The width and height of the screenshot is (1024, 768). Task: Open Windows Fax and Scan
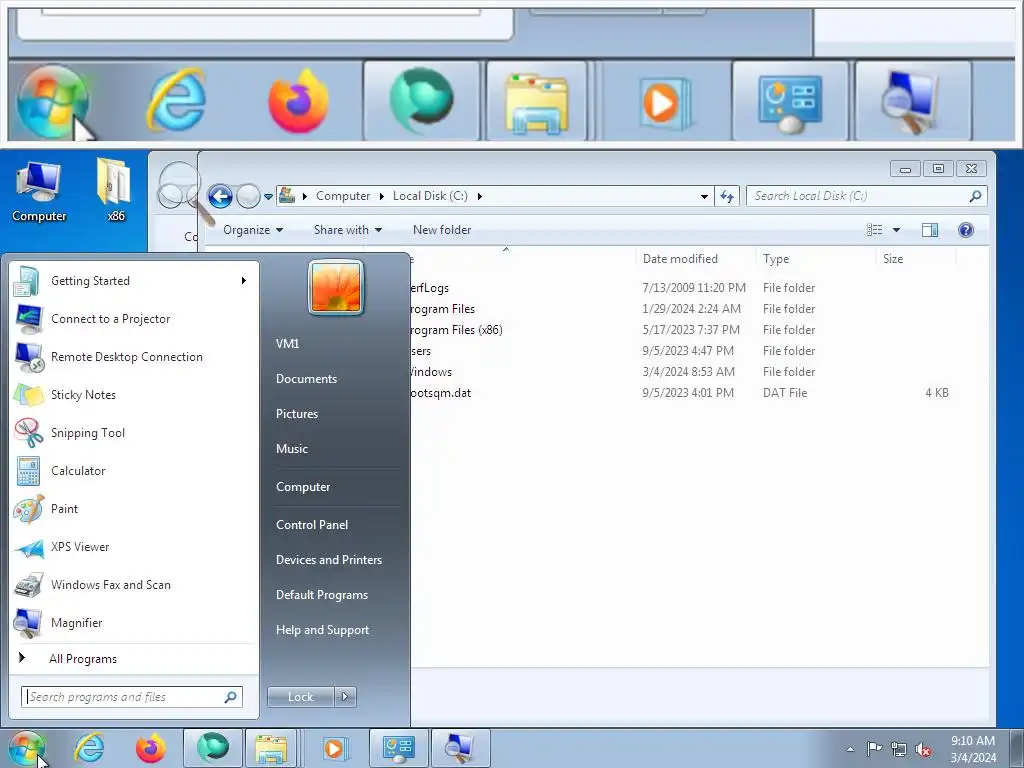click(133, 584)
